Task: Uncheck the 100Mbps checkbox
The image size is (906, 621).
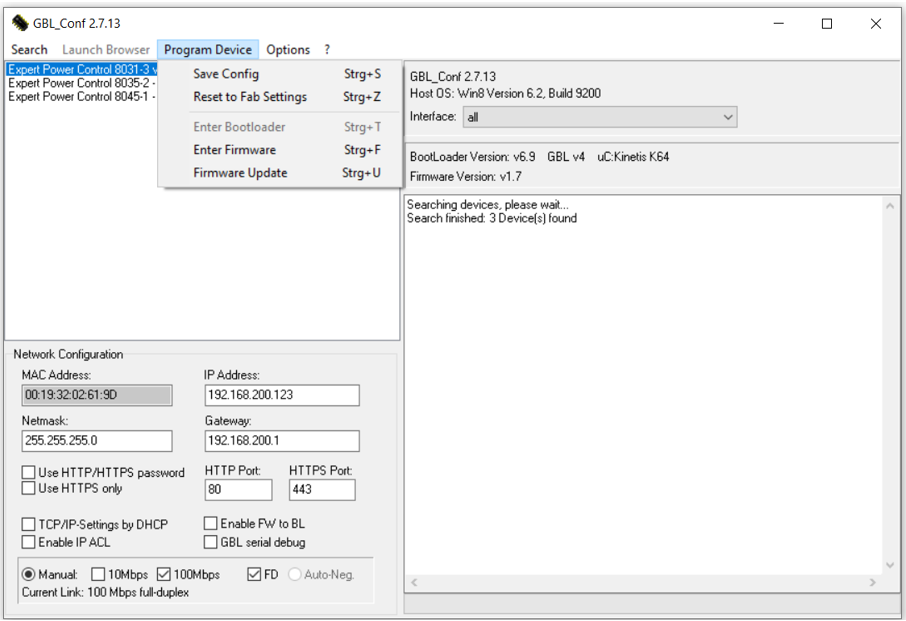Action: [x=164, y=575]
